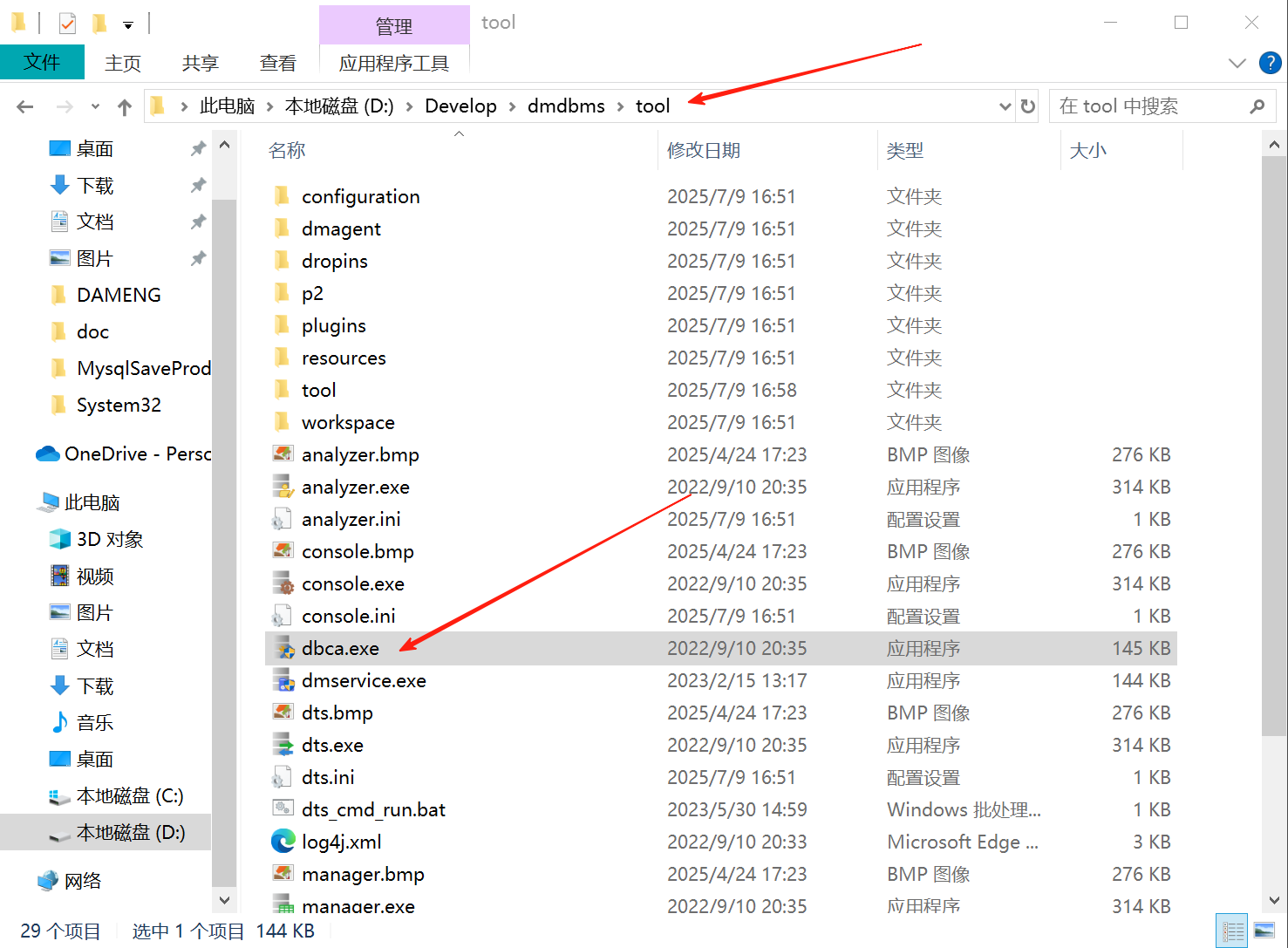This screenshot has height=948, width=1288.
Task: Click the 网络 network icon
Action: pos(48,881)
